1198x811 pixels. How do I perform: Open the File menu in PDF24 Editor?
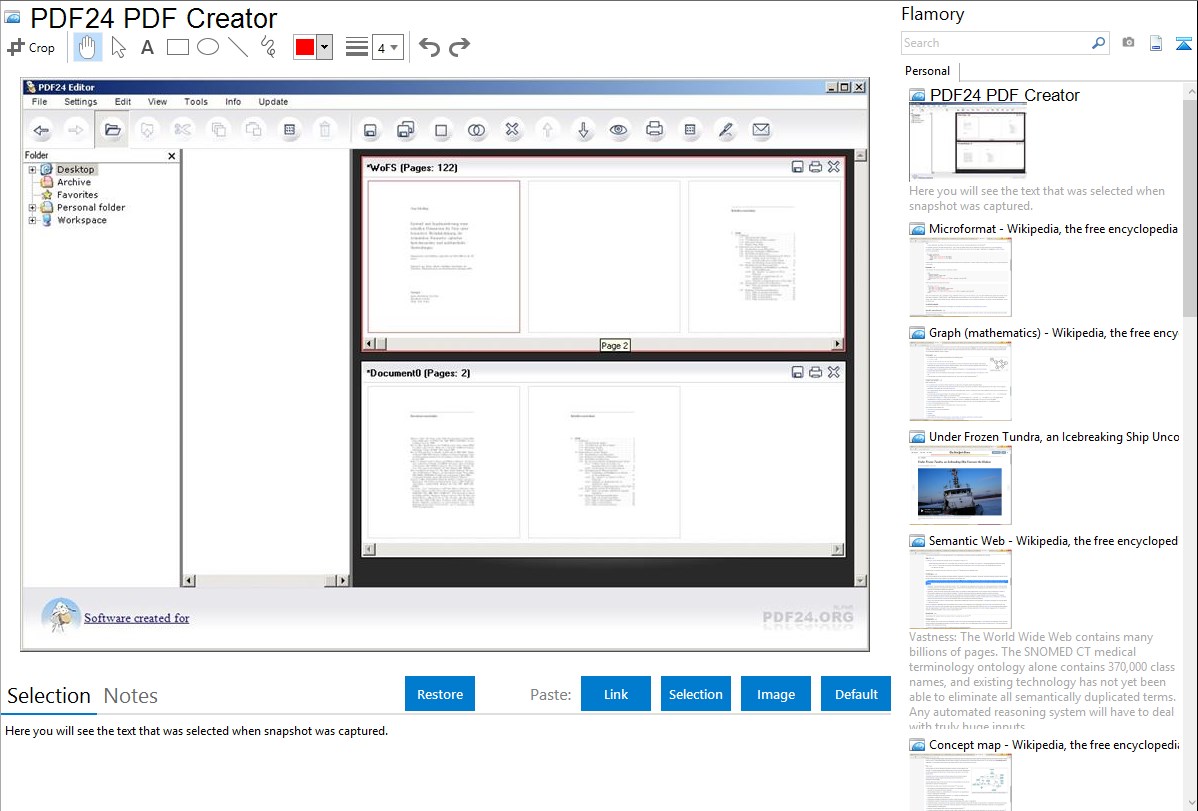pyautogui.click(x=39, y=102)
